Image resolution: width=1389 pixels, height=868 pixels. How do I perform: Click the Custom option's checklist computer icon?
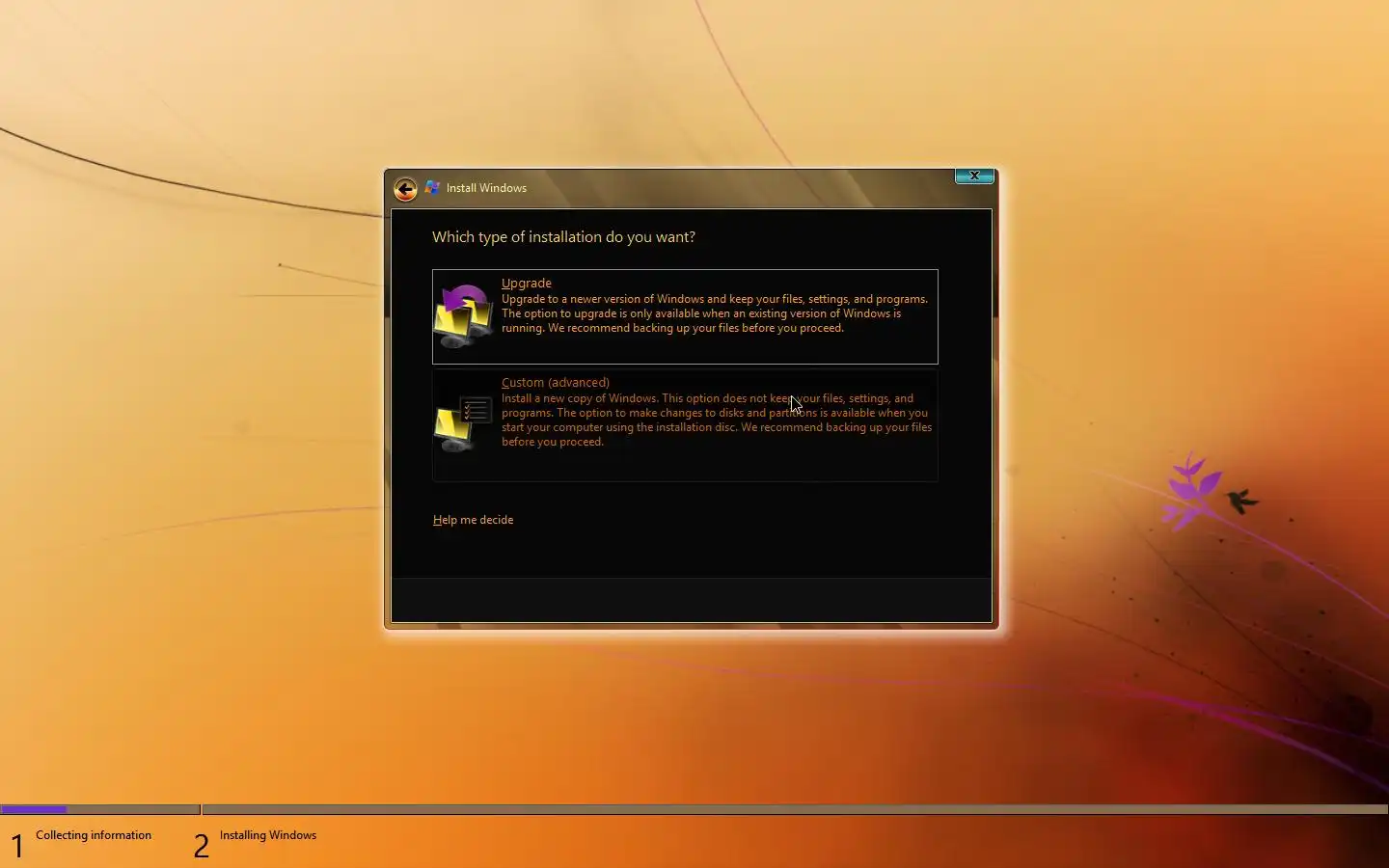click(464, 423)
